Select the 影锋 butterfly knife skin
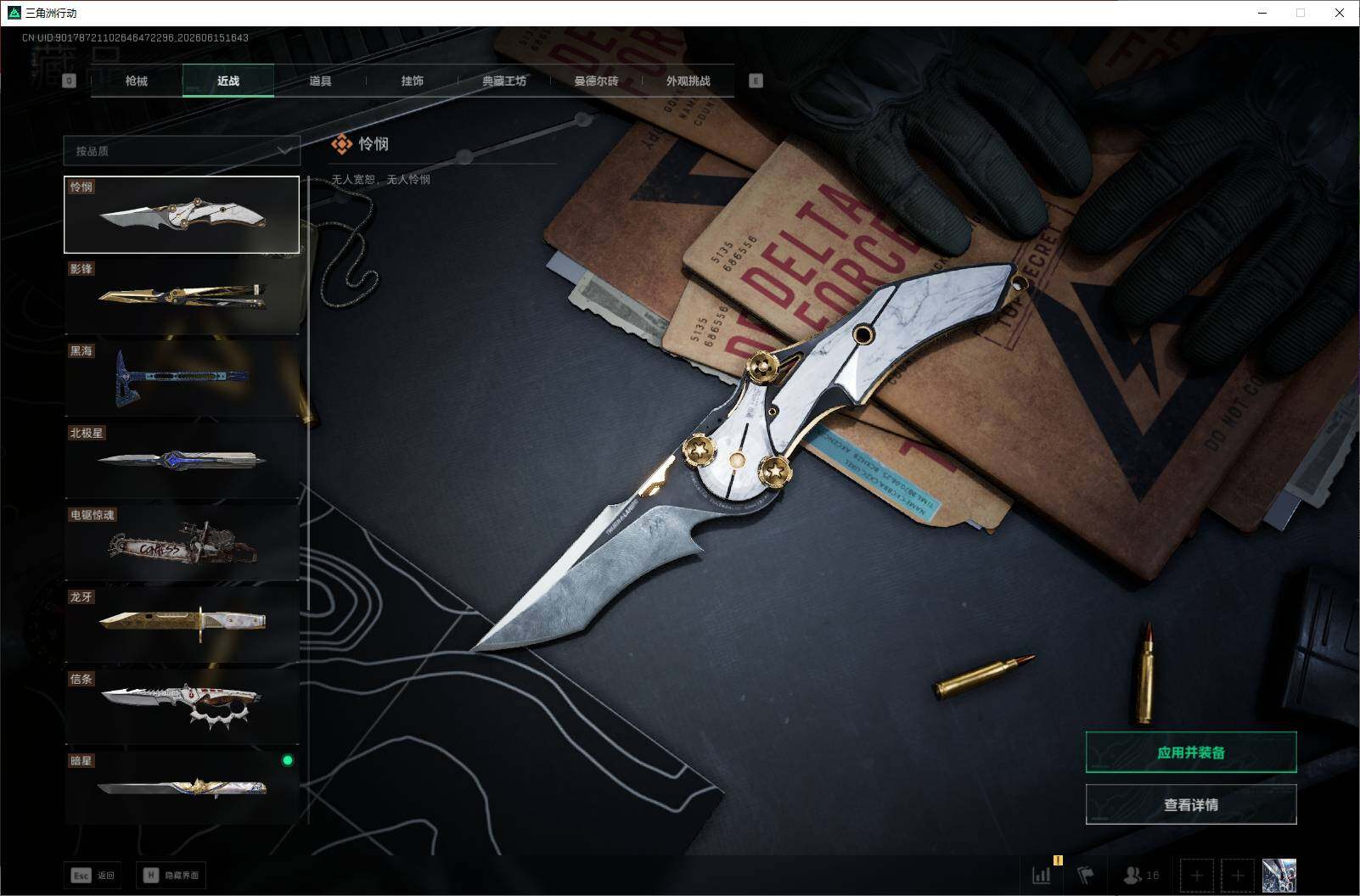1360x896 pixels. (x=182, y=296)
